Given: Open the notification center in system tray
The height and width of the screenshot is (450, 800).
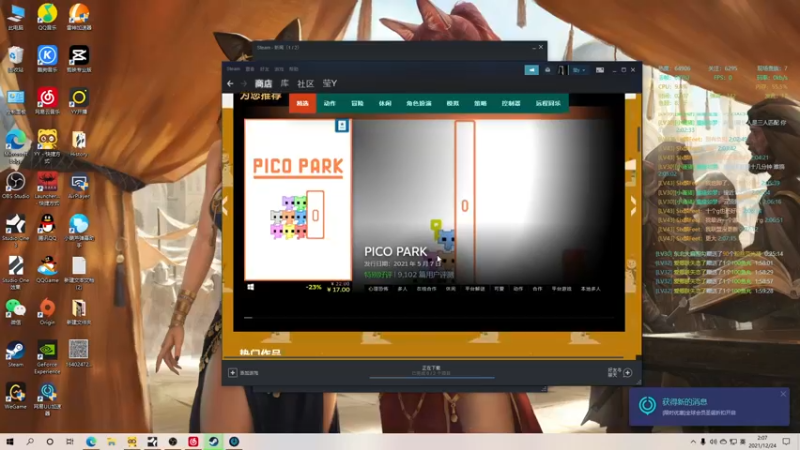Looking at the screenshot, I should tap(786, 442).
